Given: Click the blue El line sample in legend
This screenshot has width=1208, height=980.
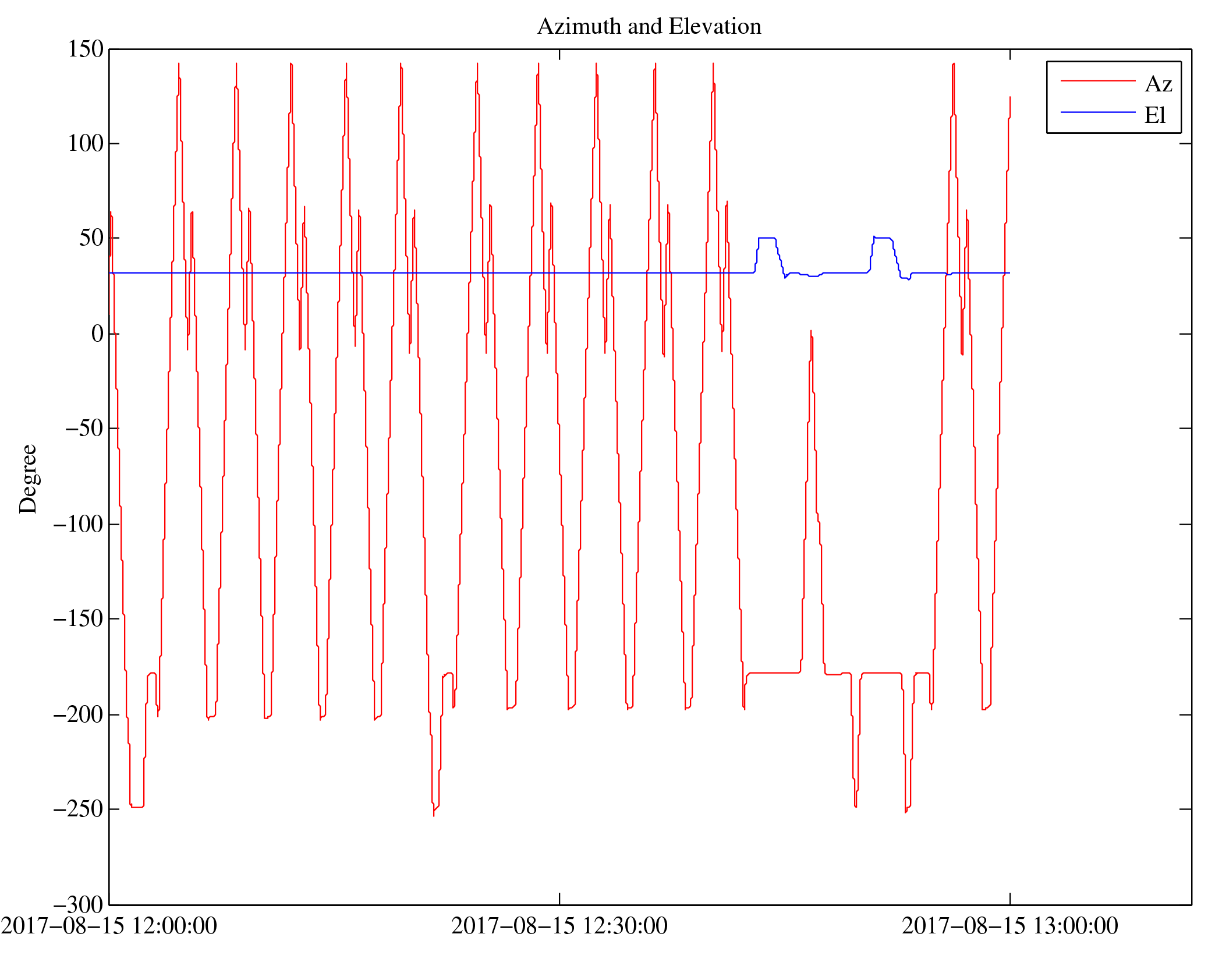Looking at the screenshot, I should point(1098,112).
